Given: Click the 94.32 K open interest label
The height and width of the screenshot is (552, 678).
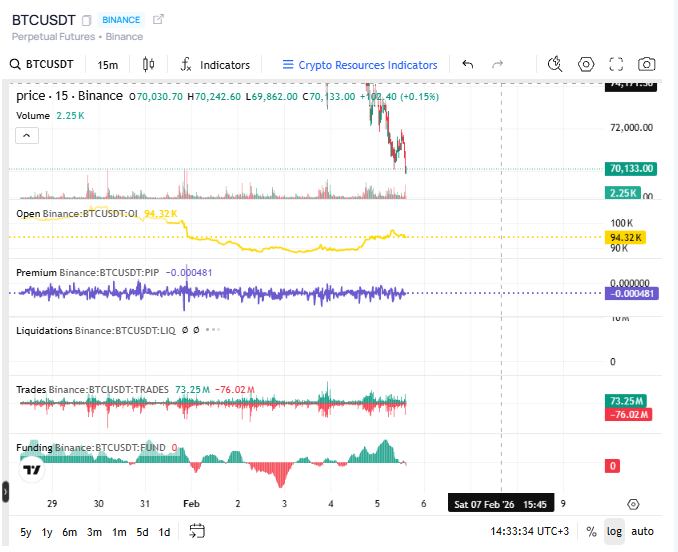Looking at the screenshot, I should click(x=625, y=238).
